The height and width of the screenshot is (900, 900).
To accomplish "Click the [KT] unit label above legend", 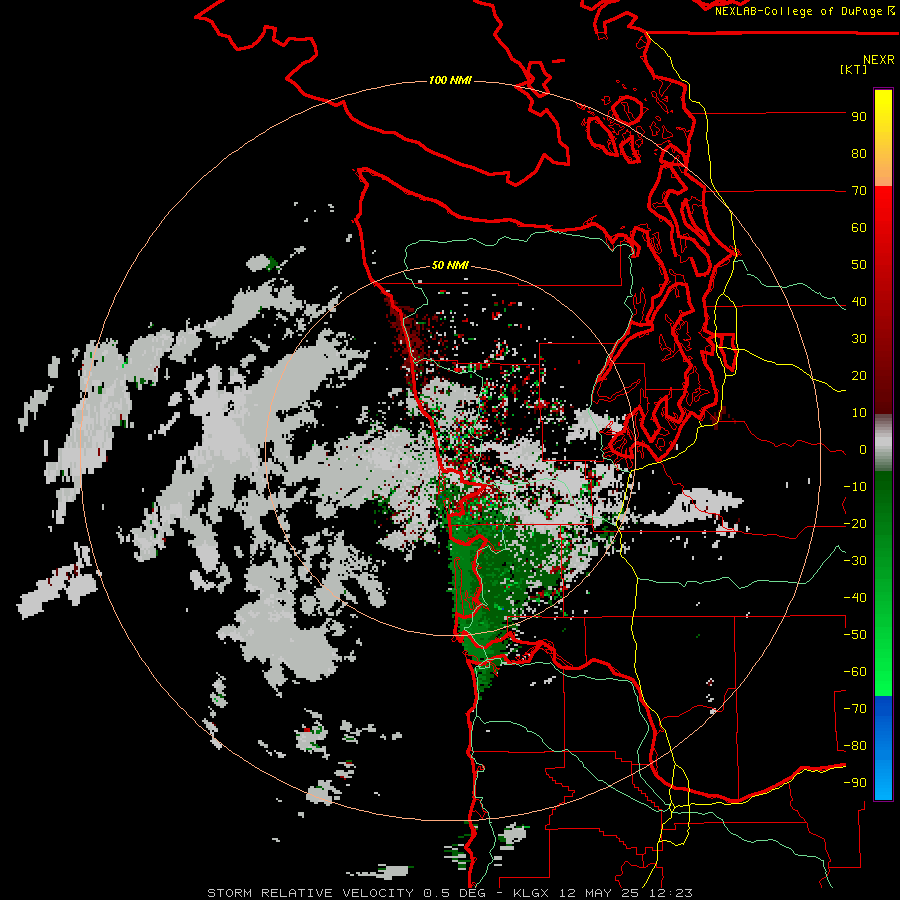I will point(853,69).
